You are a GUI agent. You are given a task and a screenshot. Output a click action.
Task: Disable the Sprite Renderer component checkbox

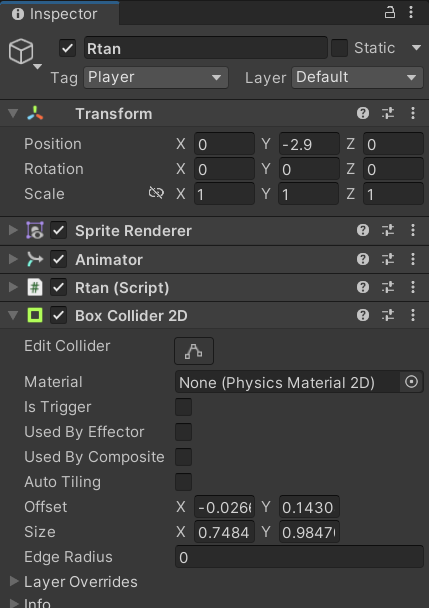click(x=59, y=230)
